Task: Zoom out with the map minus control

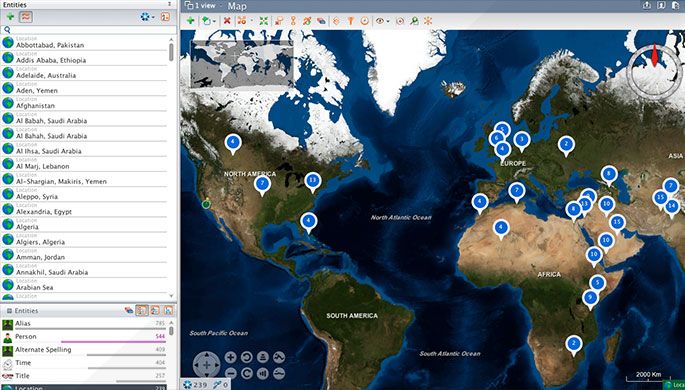Action: click(231, 373)
